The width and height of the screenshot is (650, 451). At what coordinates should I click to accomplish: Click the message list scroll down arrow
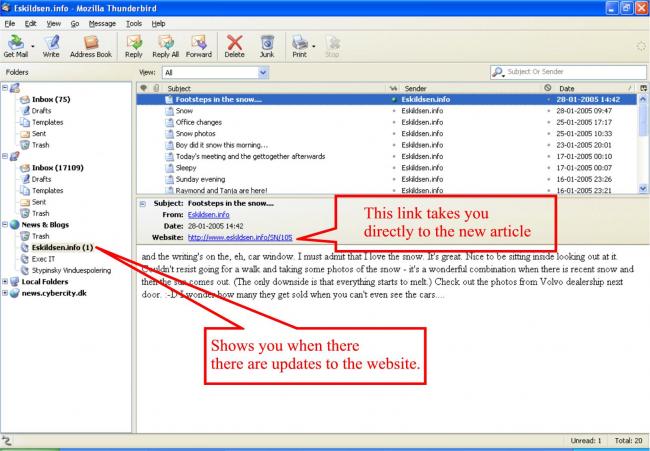tap(643, 189)
